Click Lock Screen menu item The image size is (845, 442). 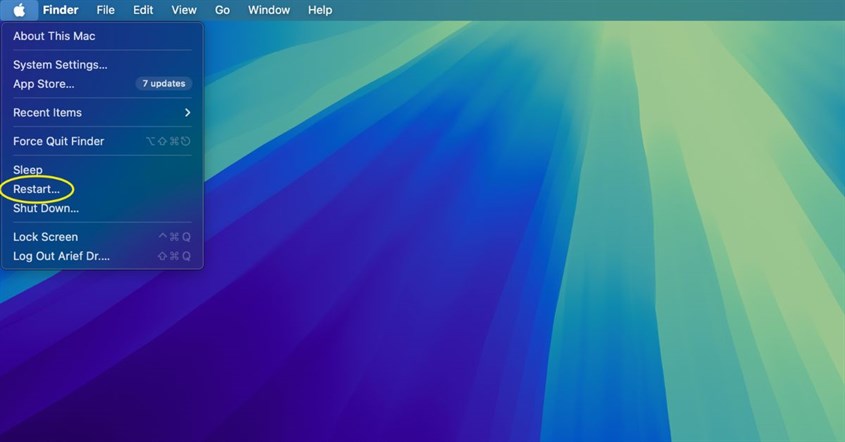pos(45,237)
